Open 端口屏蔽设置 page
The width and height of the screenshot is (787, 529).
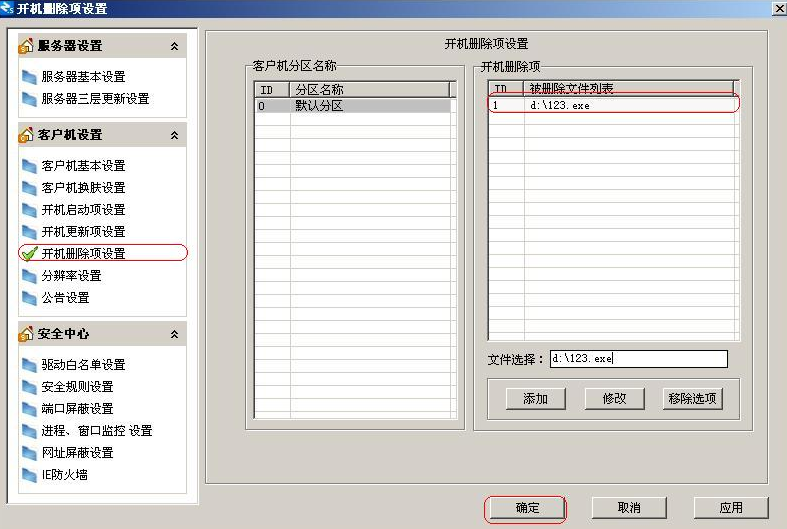coord(77,409)
